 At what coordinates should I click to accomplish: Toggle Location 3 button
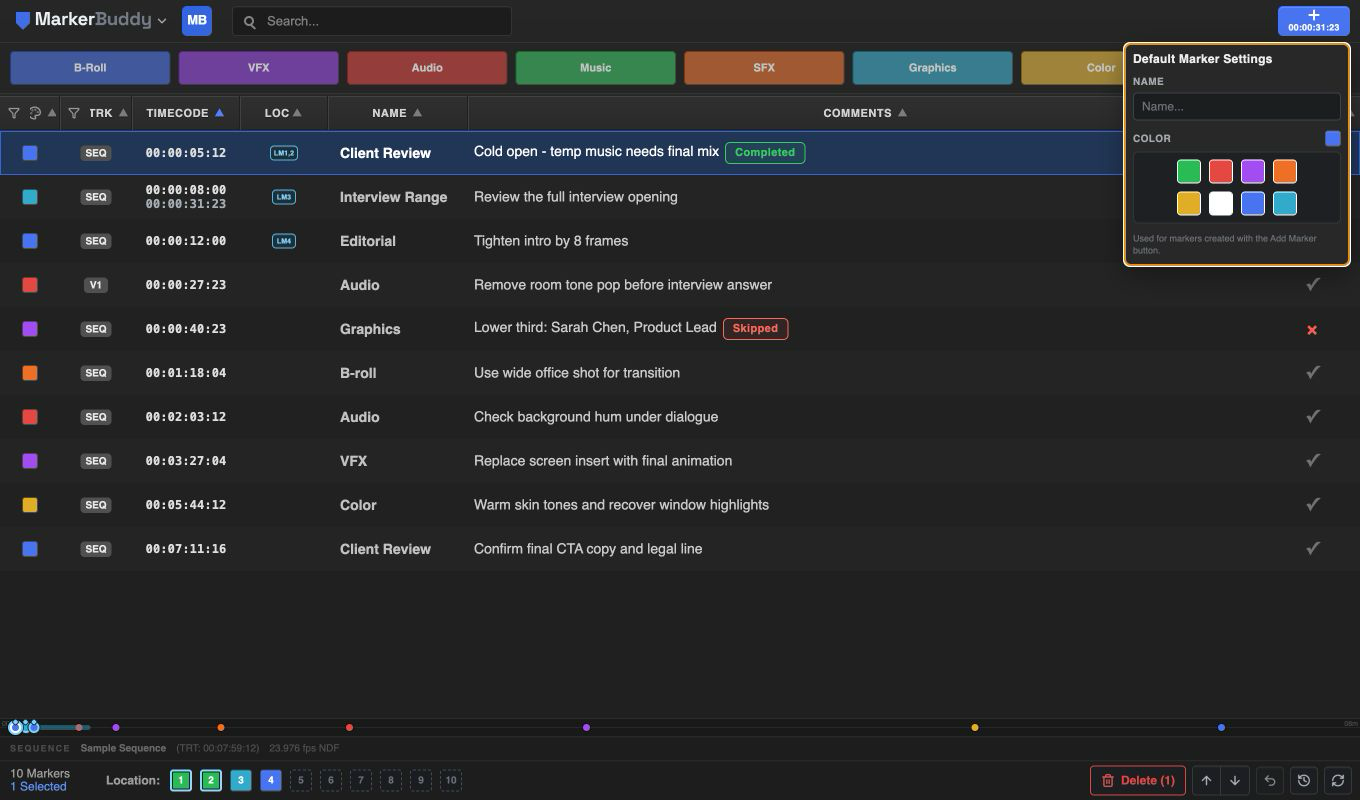click(x=241, y=781)
